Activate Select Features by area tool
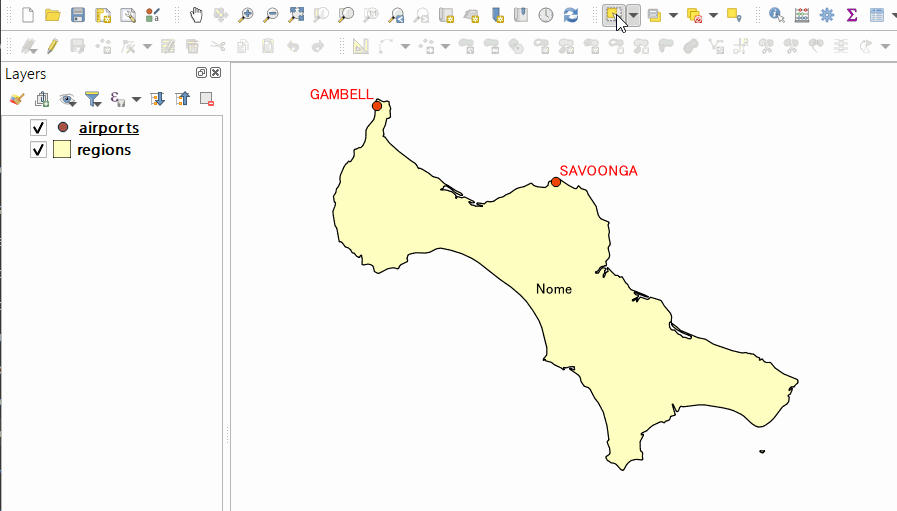Image resolution: width=897 pixels, height=511 pixels. coord(613,15)
